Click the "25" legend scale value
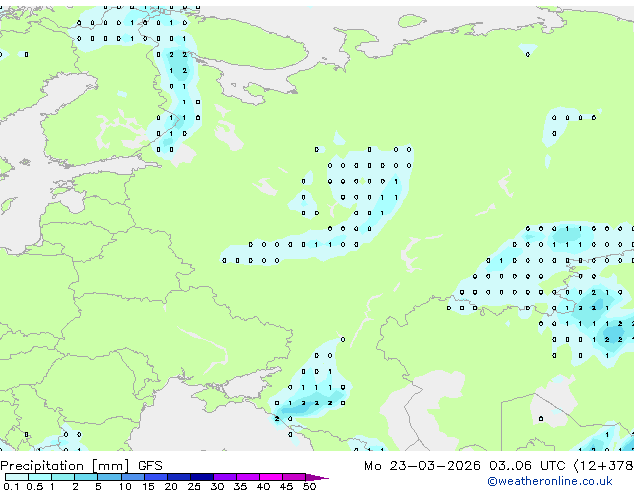 [x=194, y=486]
